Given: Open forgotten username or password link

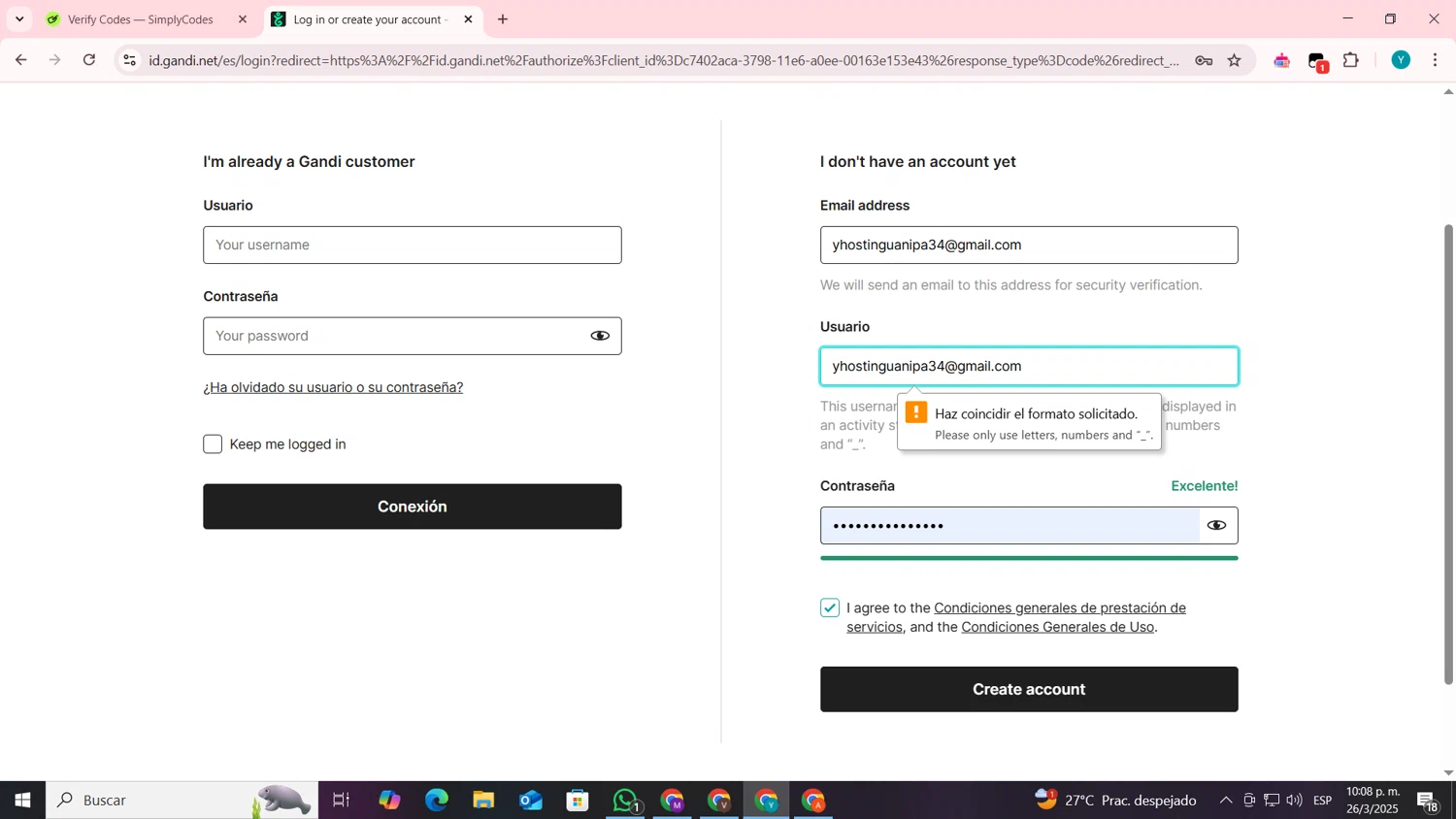Looking at the screenshot, I should point(333,387).
